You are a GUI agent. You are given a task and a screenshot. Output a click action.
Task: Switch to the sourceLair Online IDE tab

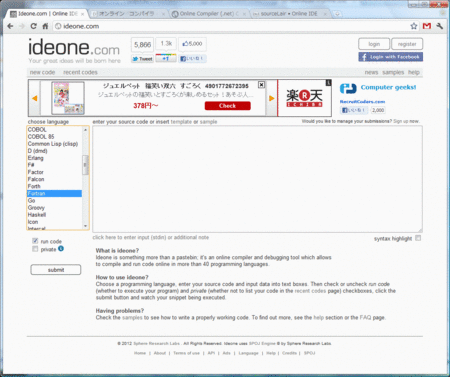pyautogui.click(x=289, y=14)
